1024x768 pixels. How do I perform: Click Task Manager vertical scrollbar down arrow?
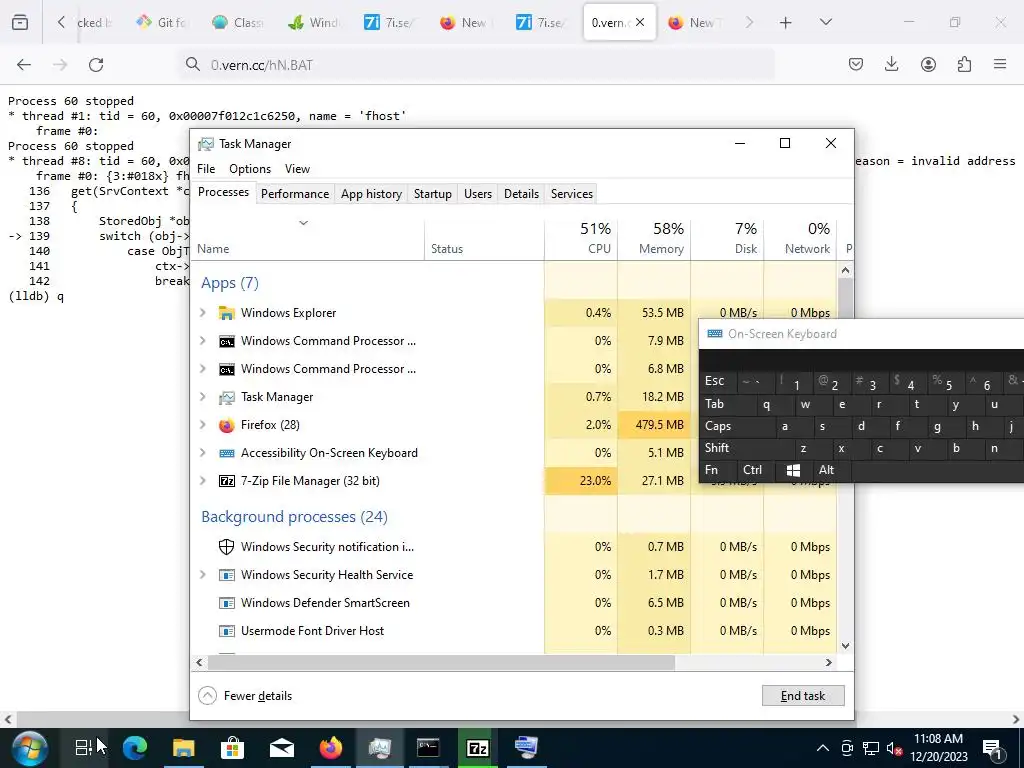coord(845,646)
